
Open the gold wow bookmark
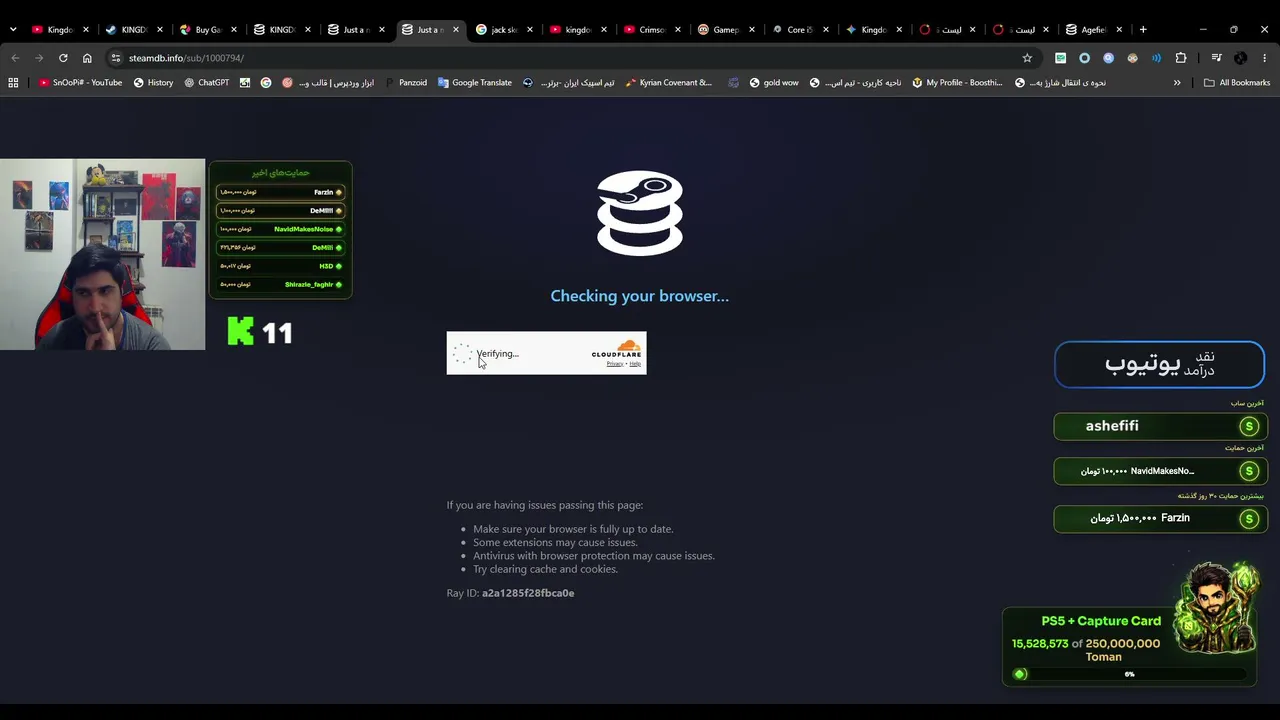point(774,83)
